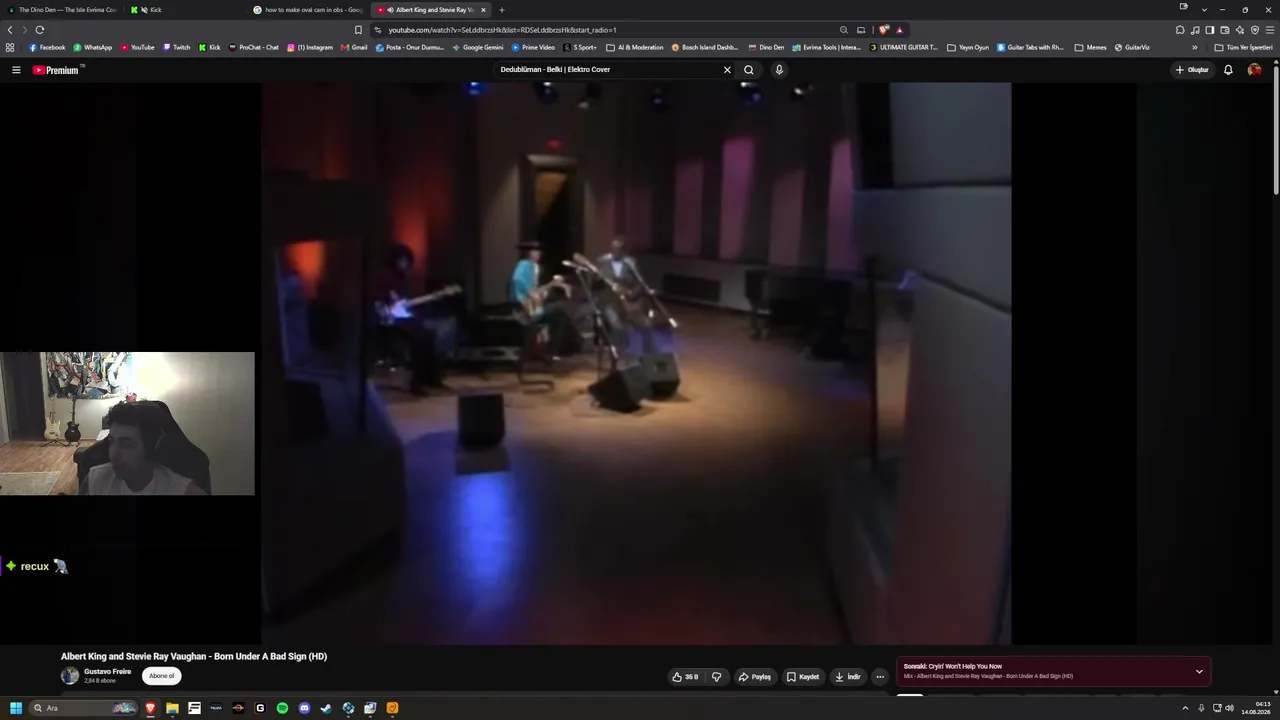The width and height of the screenshot is (1280, 720).
Task: Click the İndir download button
Action: click(848, 677)
